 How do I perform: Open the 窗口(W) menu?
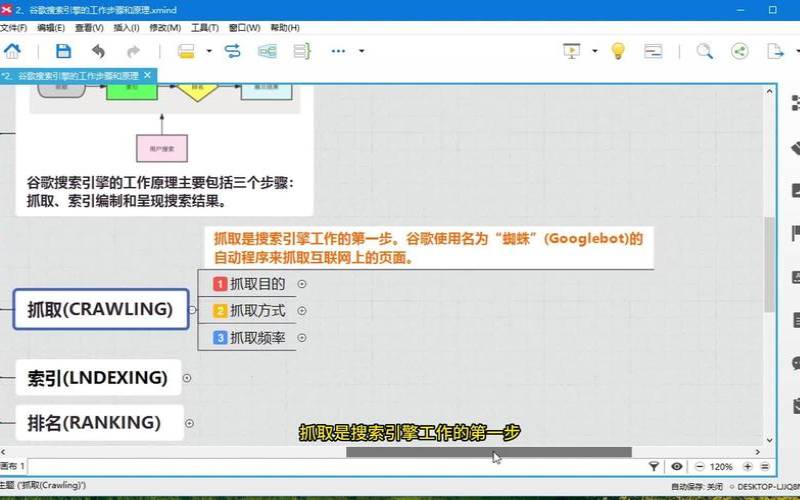coord(244,28)
